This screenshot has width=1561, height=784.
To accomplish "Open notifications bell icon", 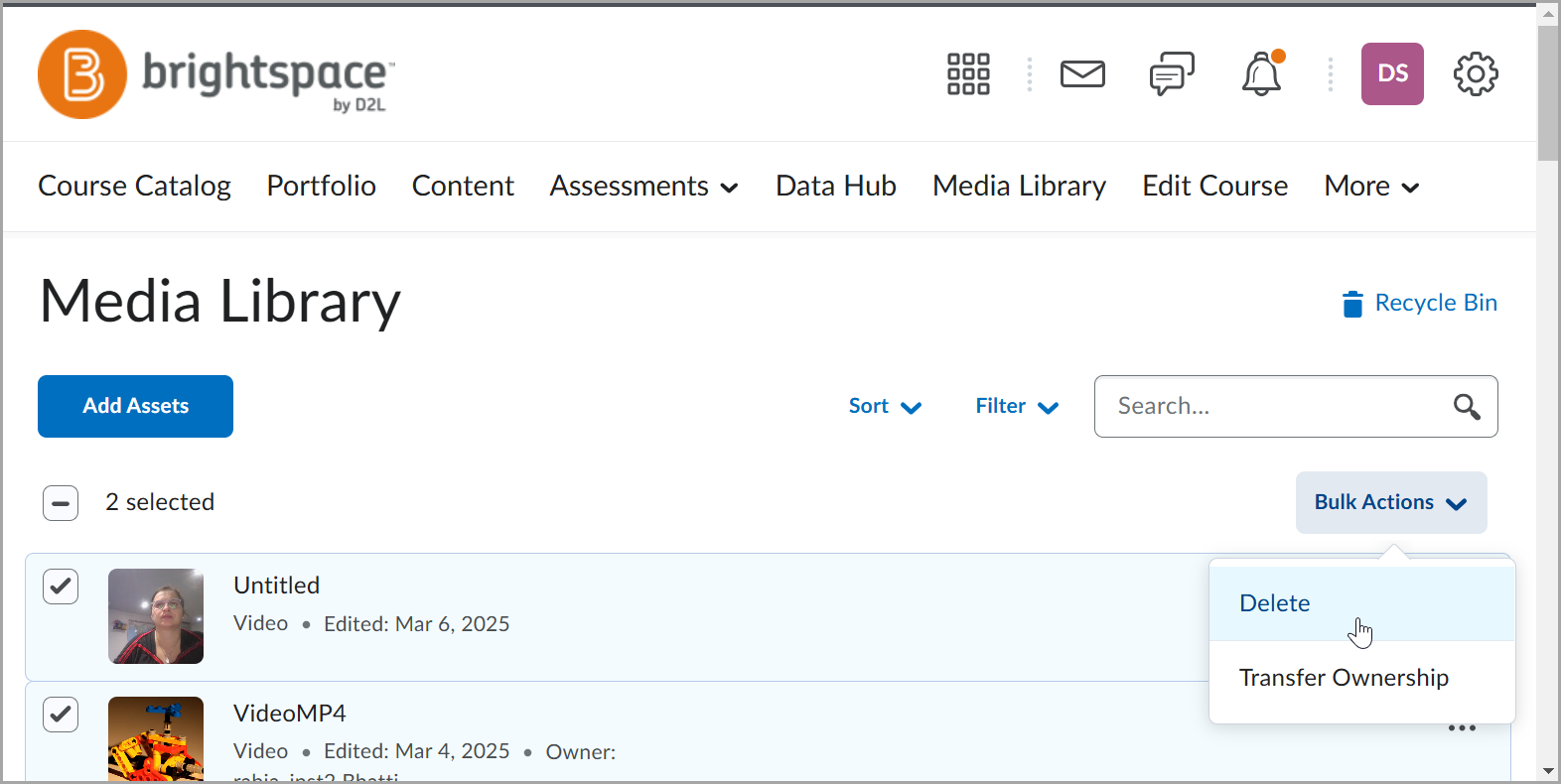I will click(1262, 74).
